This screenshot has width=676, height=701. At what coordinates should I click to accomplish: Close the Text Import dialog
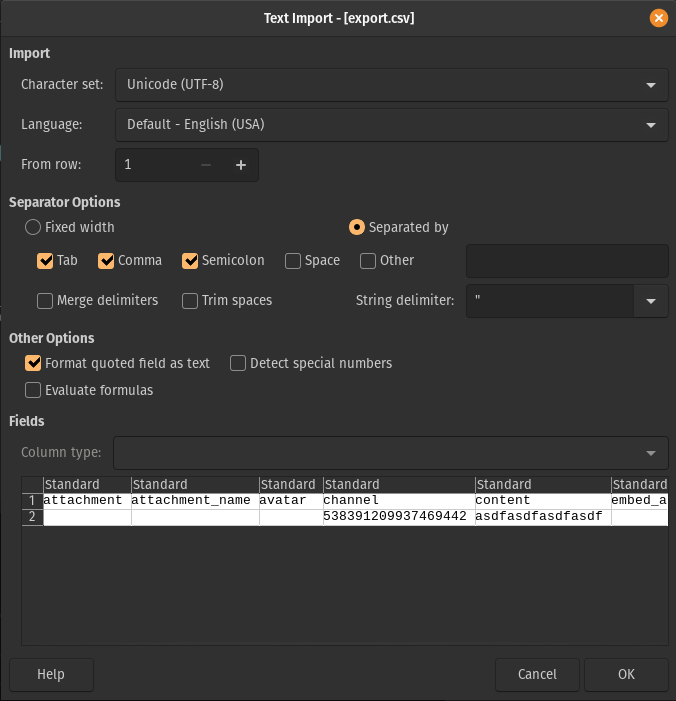[x=658, y=18]
